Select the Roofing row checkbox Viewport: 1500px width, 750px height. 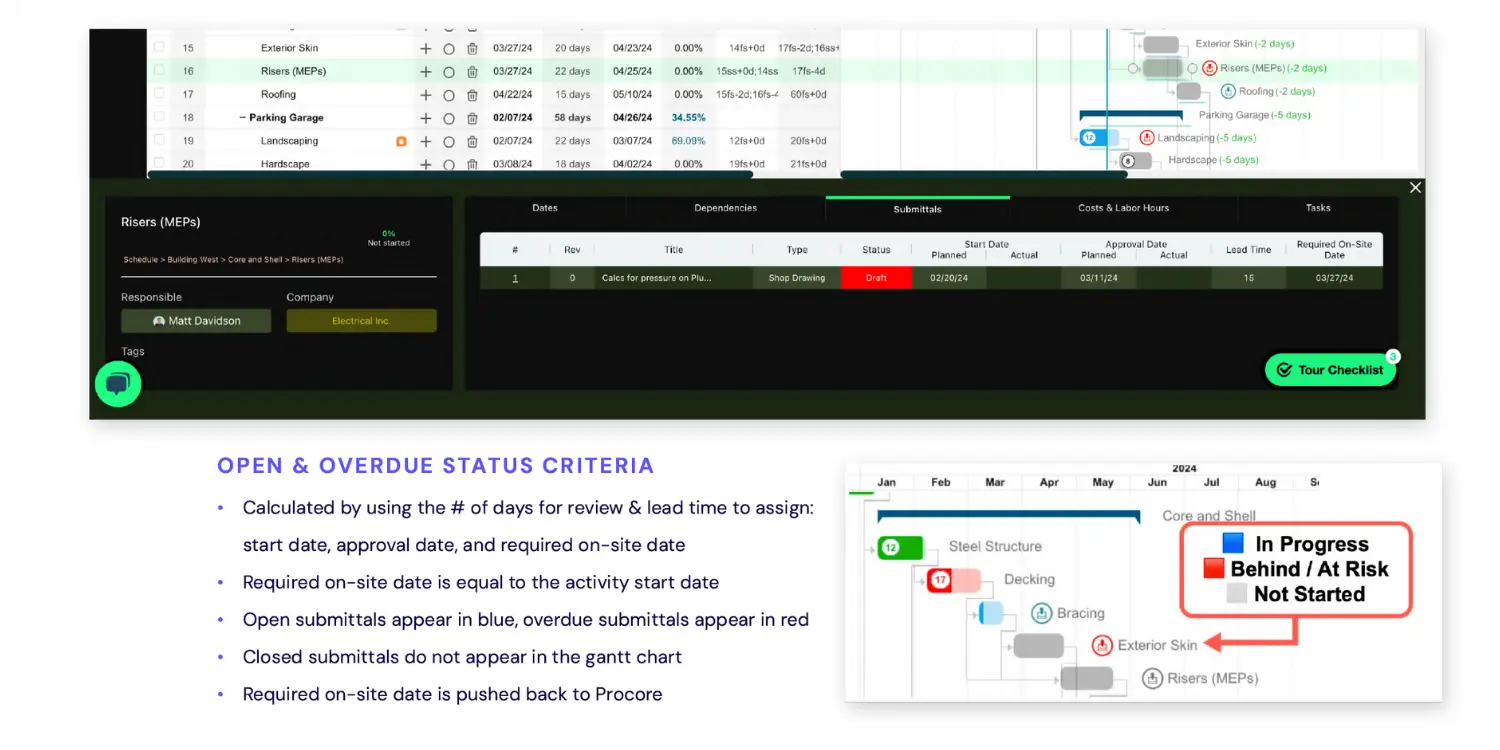pos(158,94)
